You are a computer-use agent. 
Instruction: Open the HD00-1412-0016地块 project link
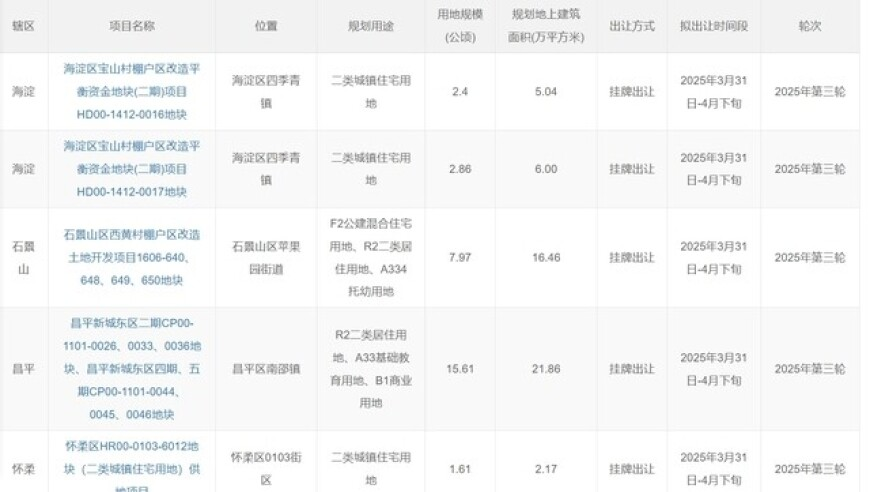click(131, 92)
